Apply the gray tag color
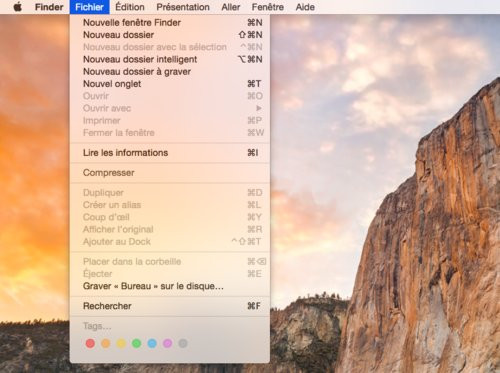This screenshot has height=373, width=500. point(183,343)
